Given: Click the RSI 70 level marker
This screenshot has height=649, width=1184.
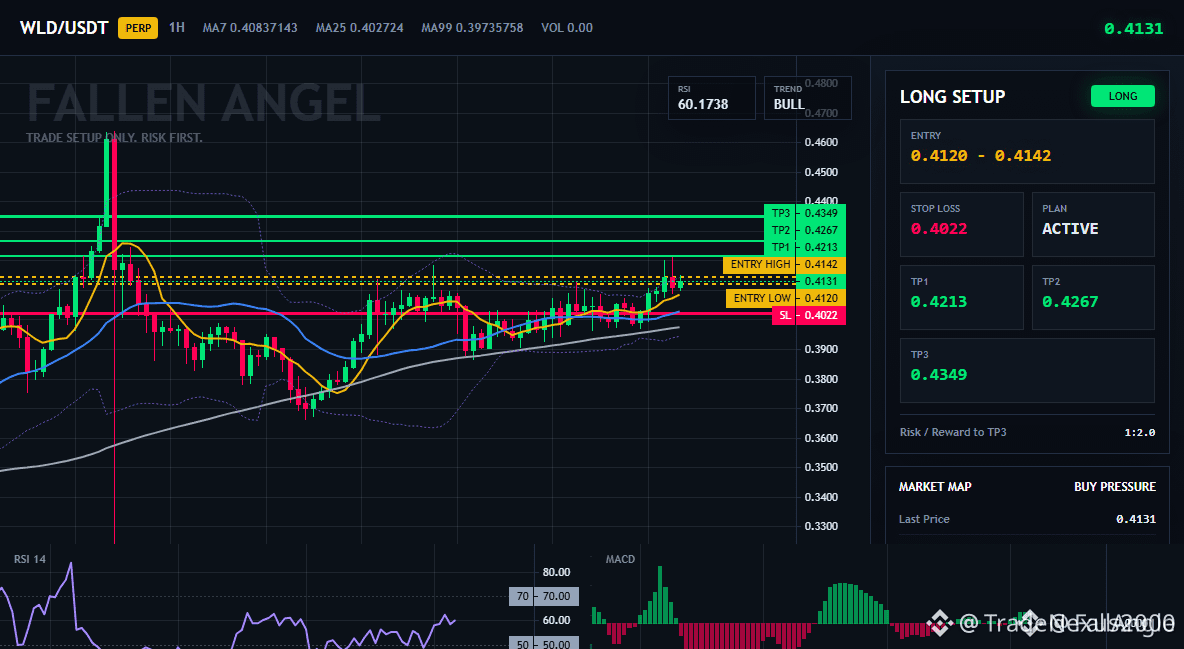Looking at the screenshot, I should coord(544,596).
